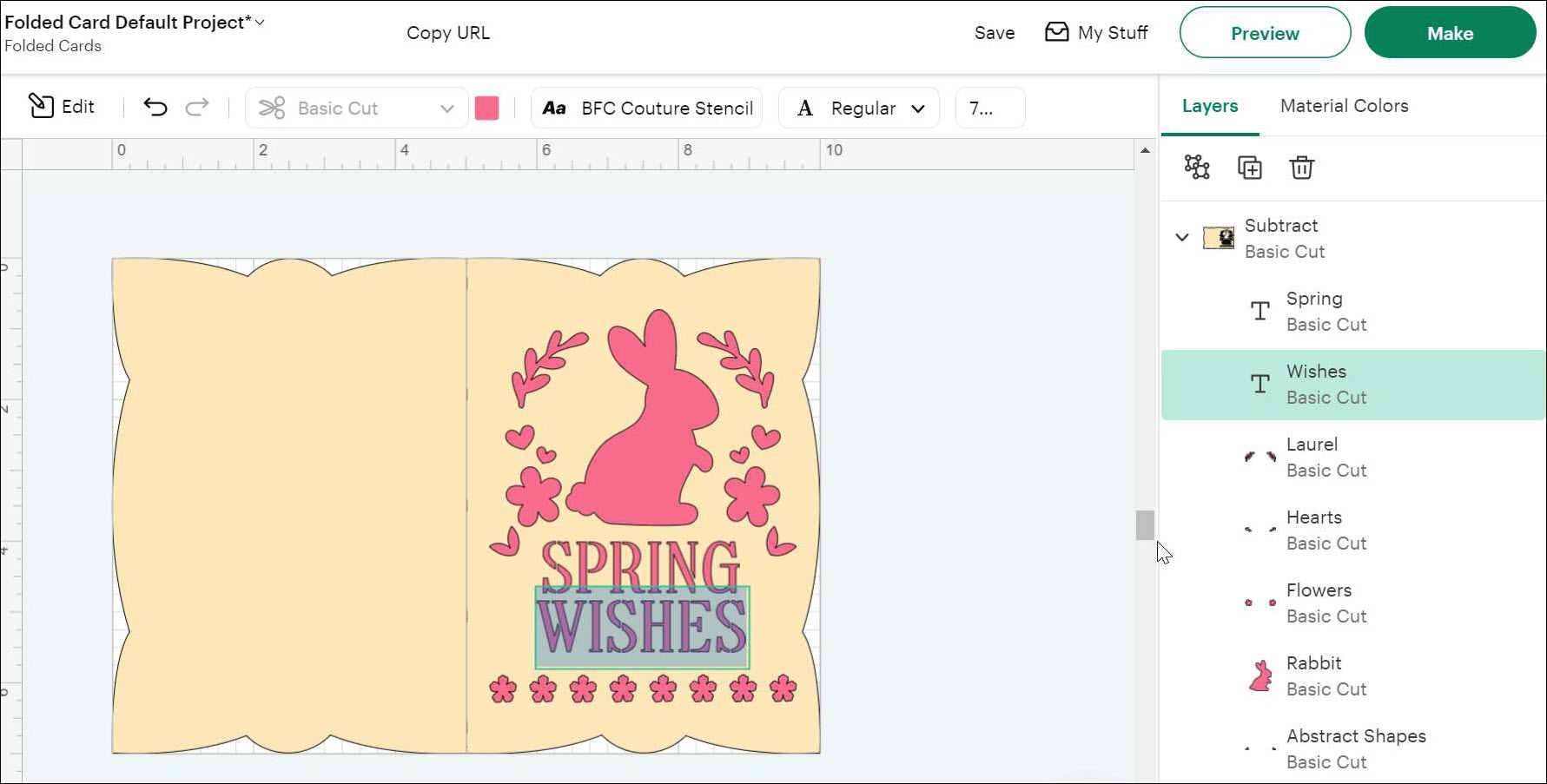
Task: Open the pink color swatch
Action: [x=486, y=108]
